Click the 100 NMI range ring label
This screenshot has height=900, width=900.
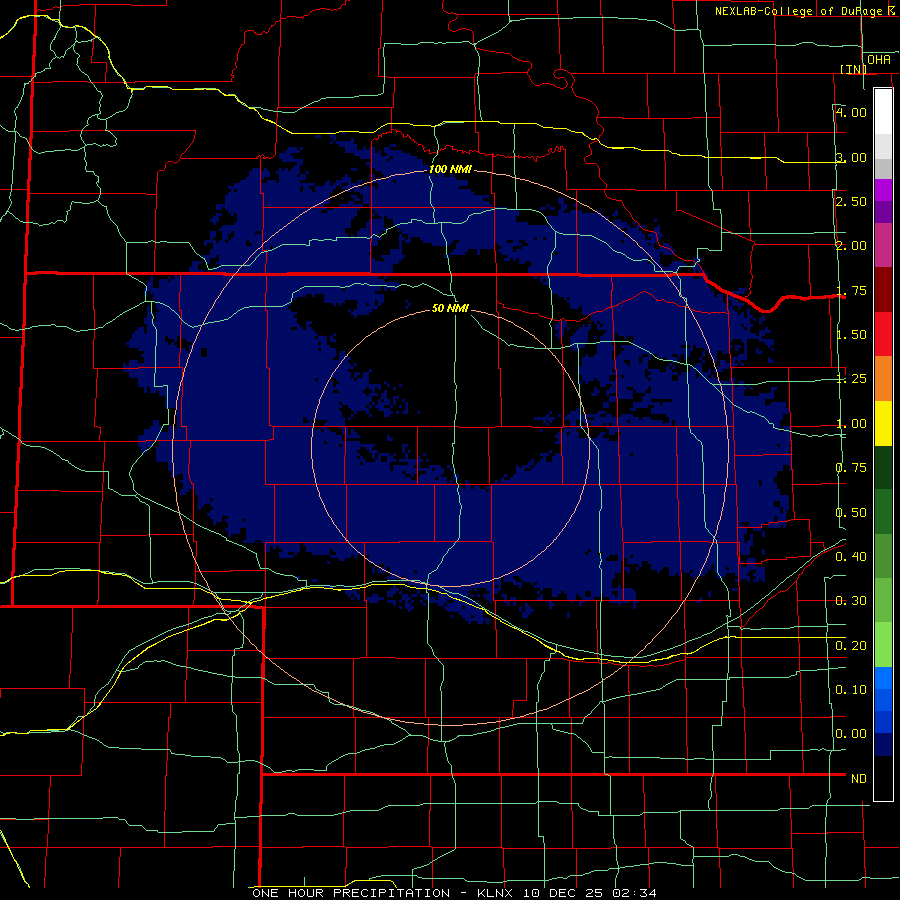click(x=451, y=169)
